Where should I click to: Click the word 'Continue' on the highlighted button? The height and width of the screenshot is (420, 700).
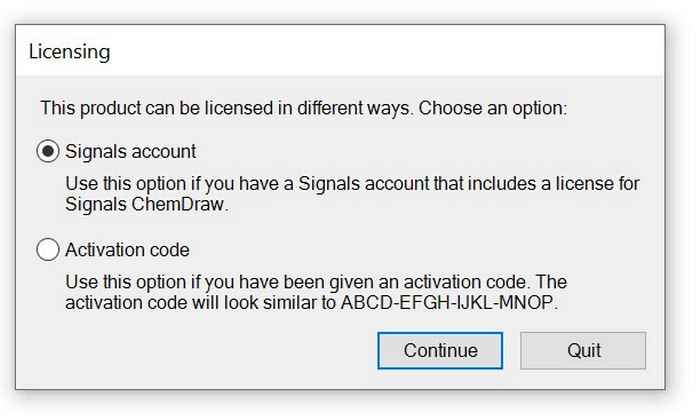pos(440,350)
